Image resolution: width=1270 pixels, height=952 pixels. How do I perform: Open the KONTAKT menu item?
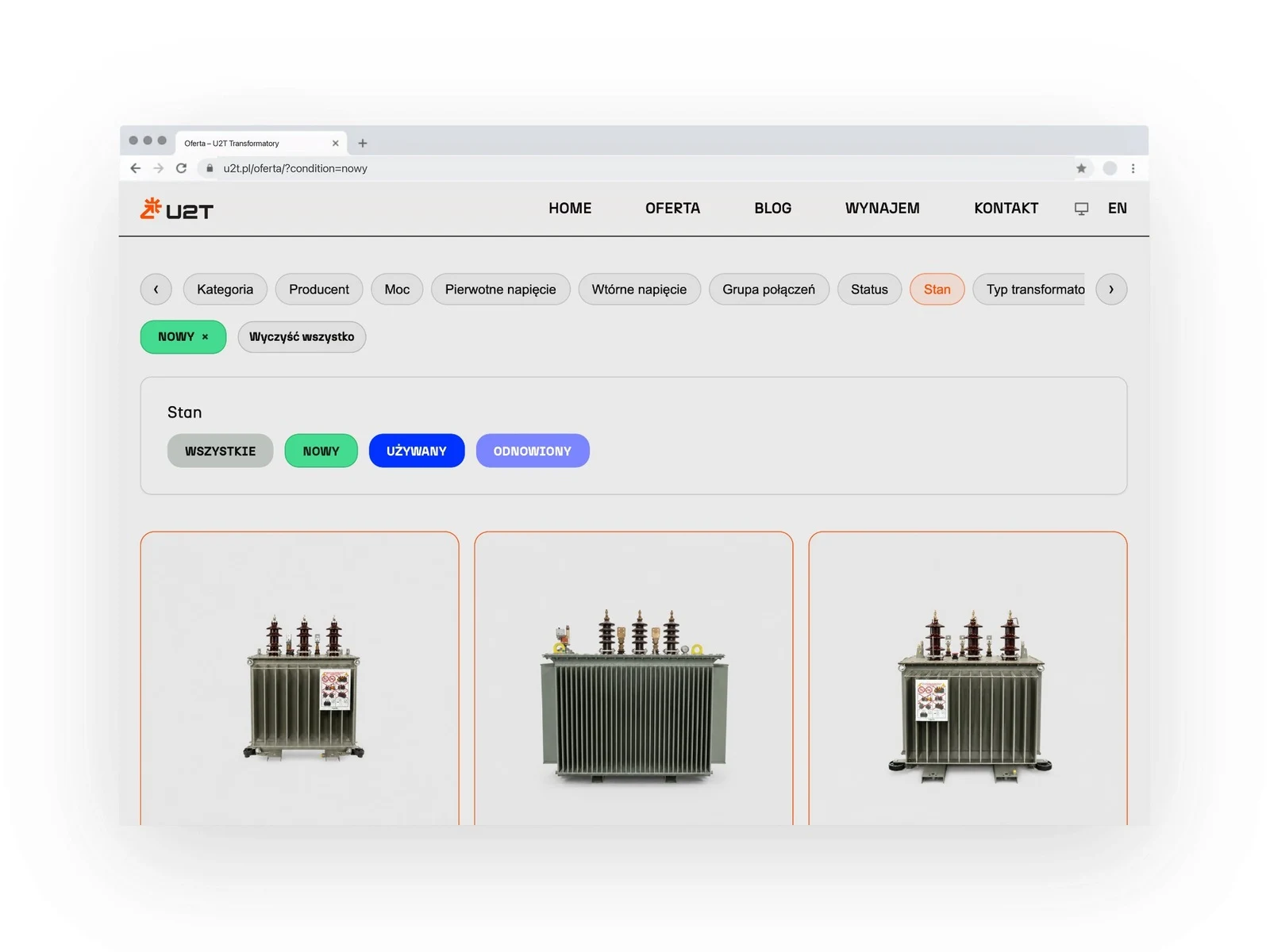tap(1006, 209)
